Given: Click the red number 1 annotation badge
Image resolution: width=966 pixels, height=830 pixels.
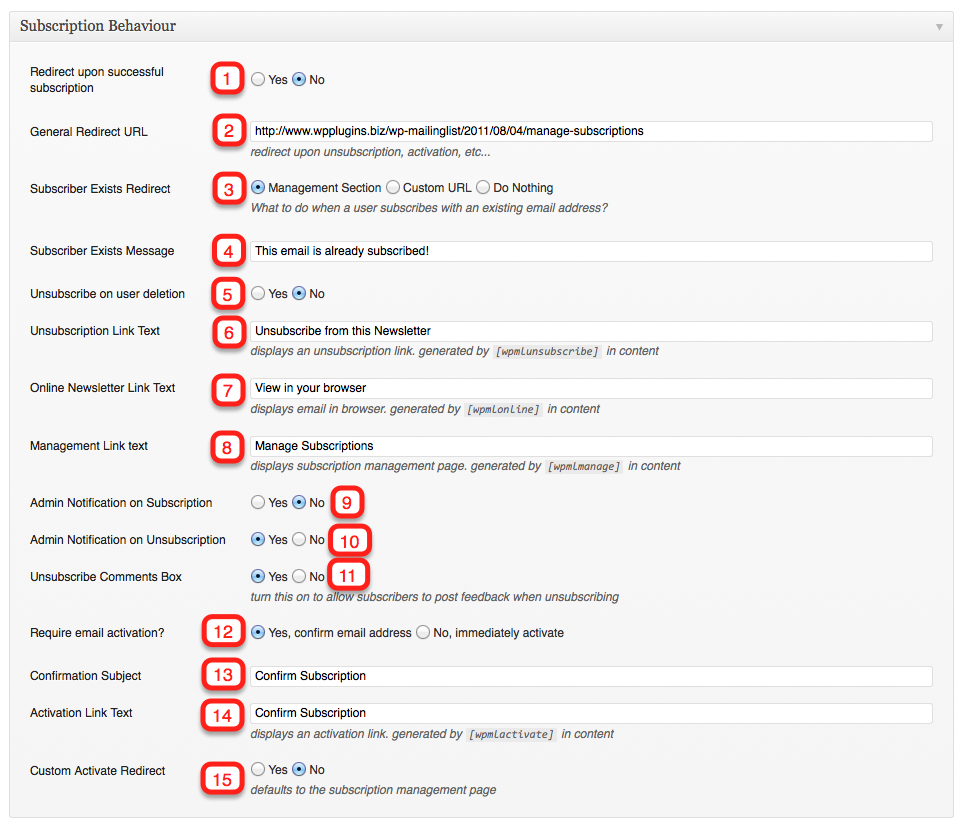Looking at the screenshot, I should pos(227,79).
